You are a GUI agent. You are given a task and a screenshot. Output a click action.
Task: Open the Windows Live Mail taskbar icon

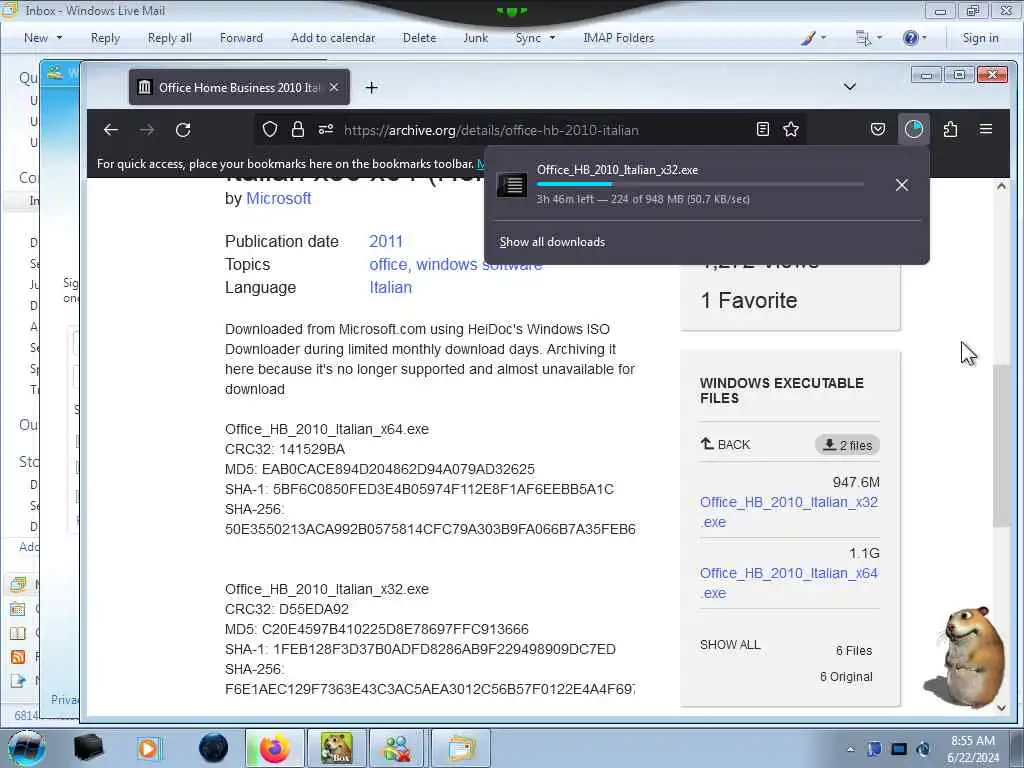coord(461,748)
